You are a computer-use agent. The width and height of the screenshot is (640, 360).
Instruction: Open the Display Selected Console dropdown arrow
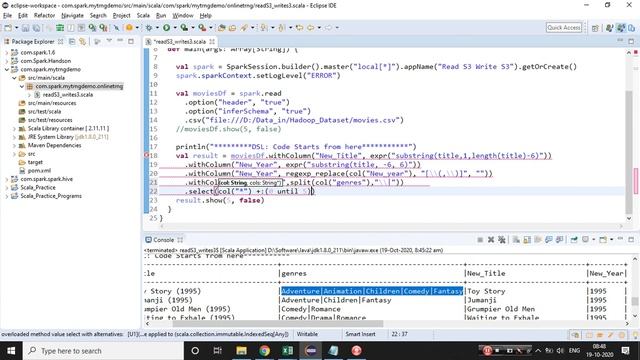coord(593,240)
